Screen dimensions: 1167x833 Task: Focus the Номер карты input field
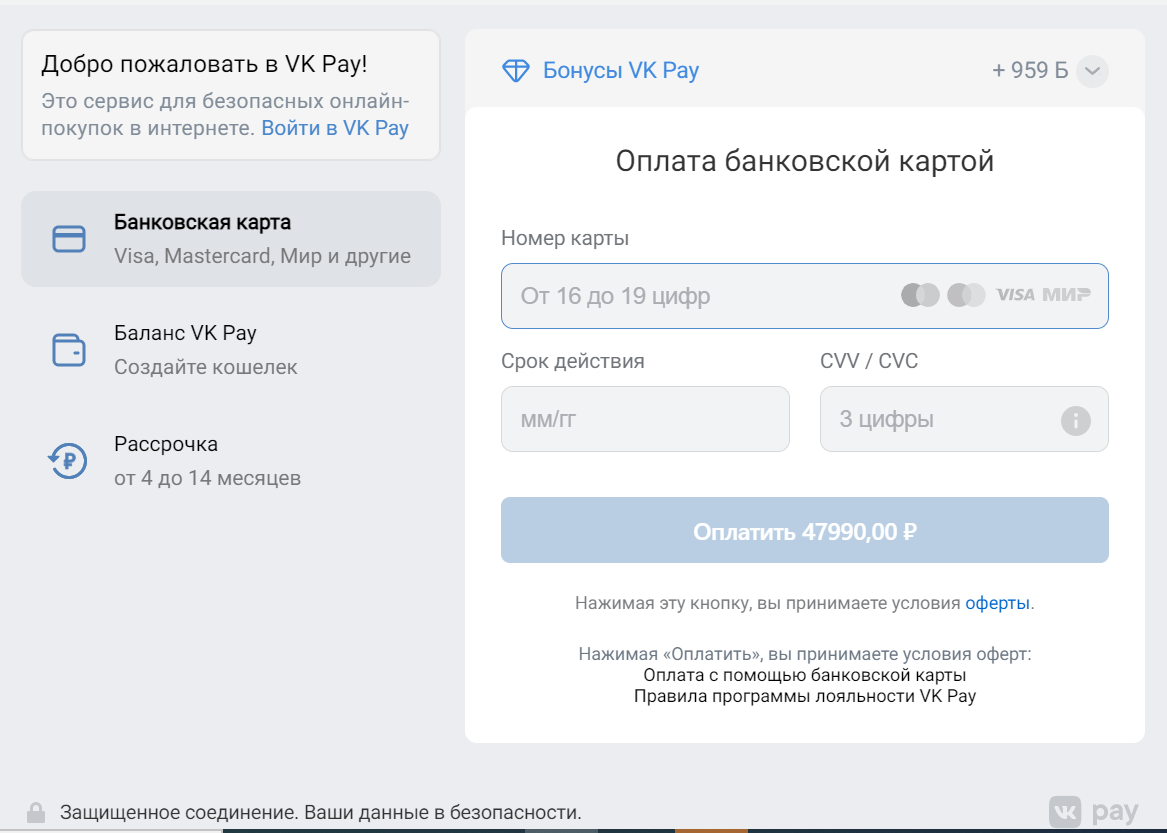tap(700, 296)
